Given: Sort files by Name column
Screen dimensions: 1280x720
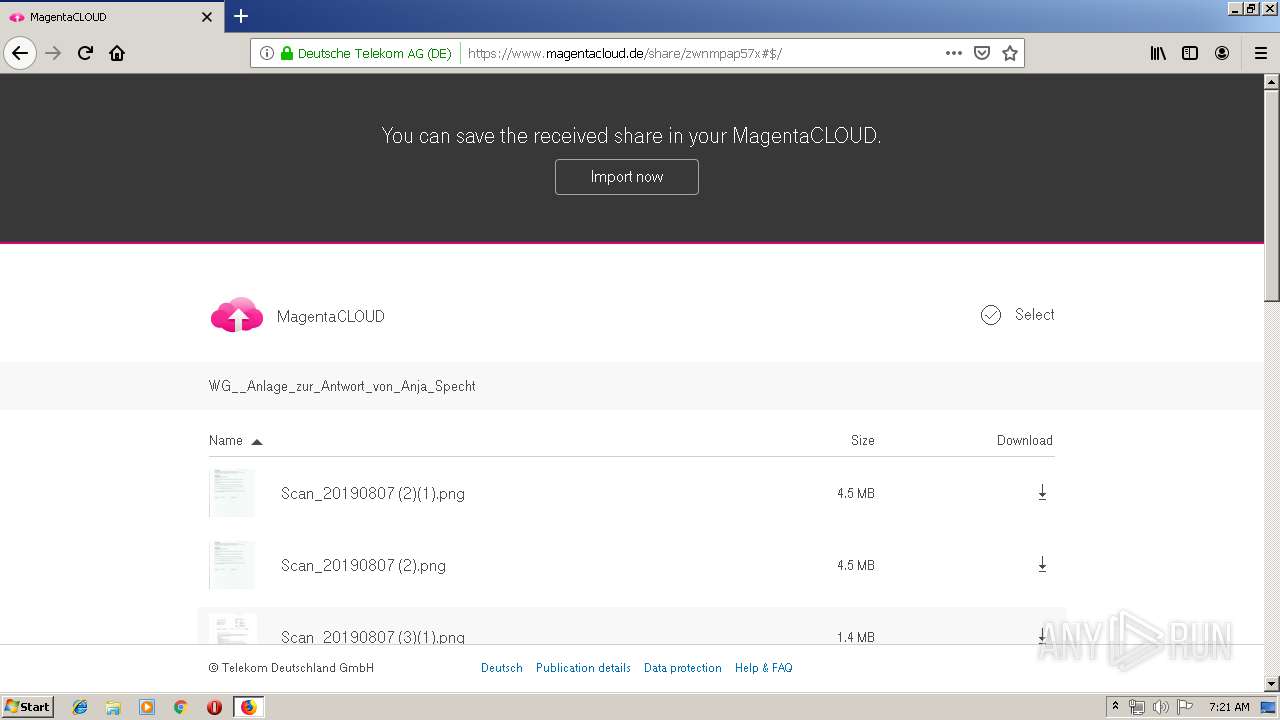Looking at the screenshot, I should point(235,440).
